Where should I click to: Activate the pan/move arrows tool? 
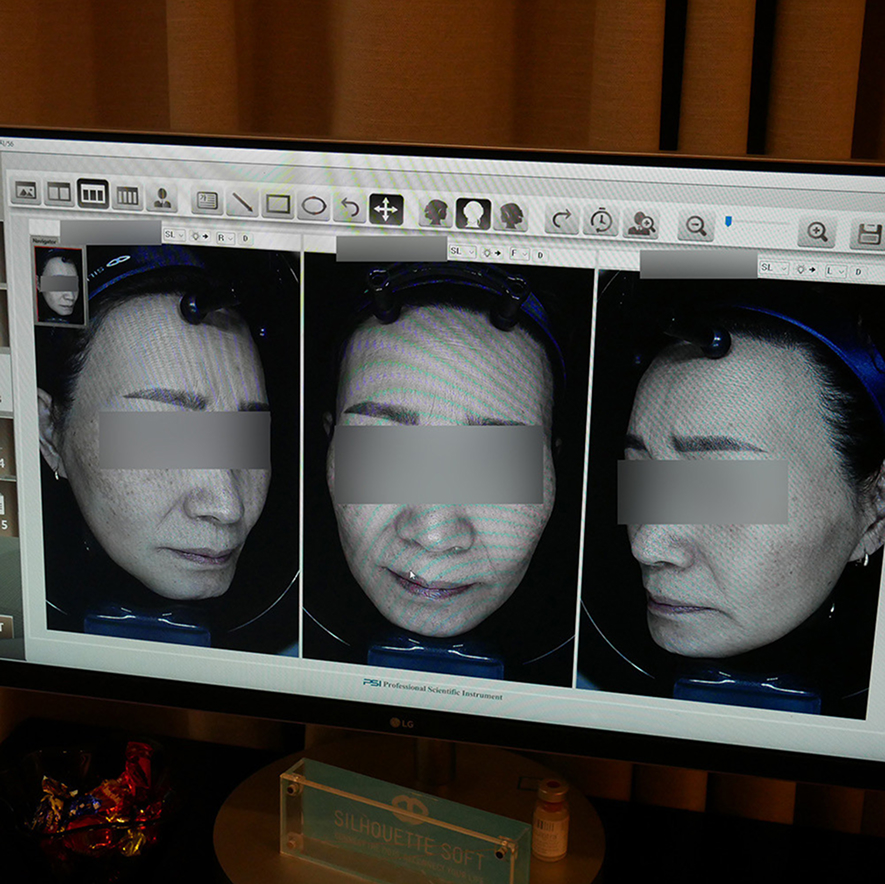click(x=386, y=209)
